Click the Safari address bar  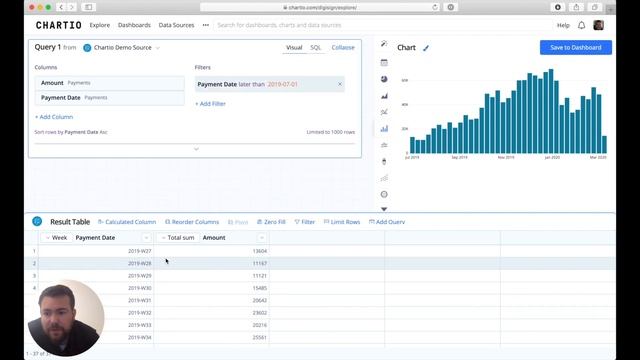[x=320, y=7]
